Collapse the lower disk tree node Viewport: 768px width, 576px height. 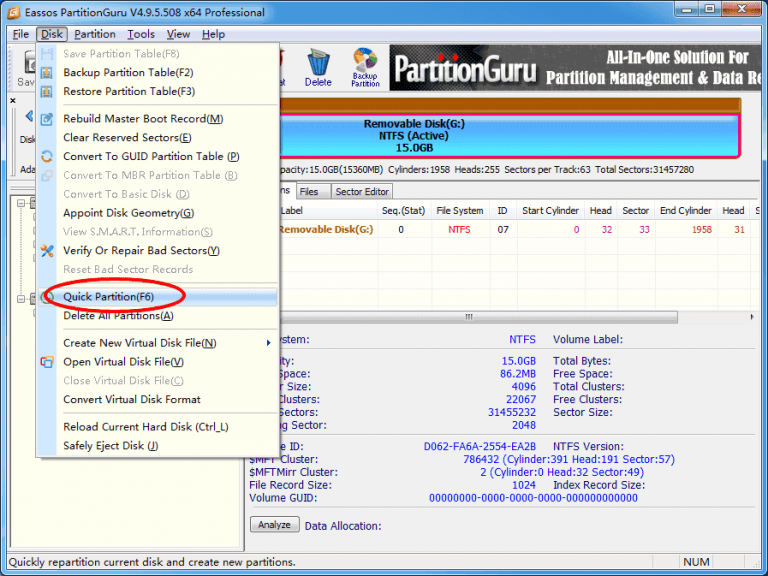[21, 298]
